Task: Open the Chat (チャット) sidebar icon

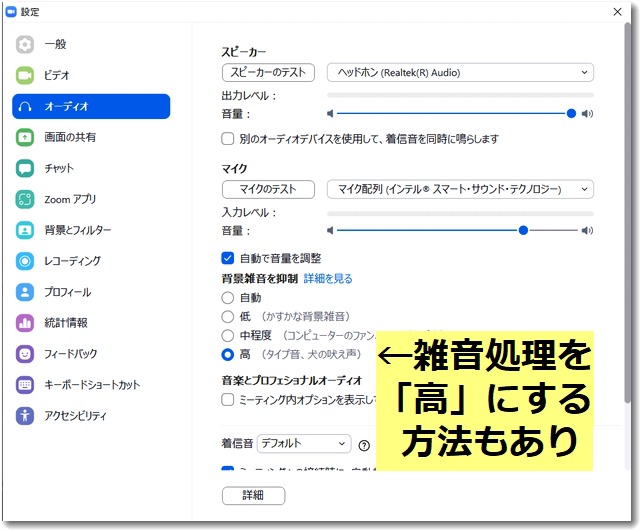Action: point(26,168)
